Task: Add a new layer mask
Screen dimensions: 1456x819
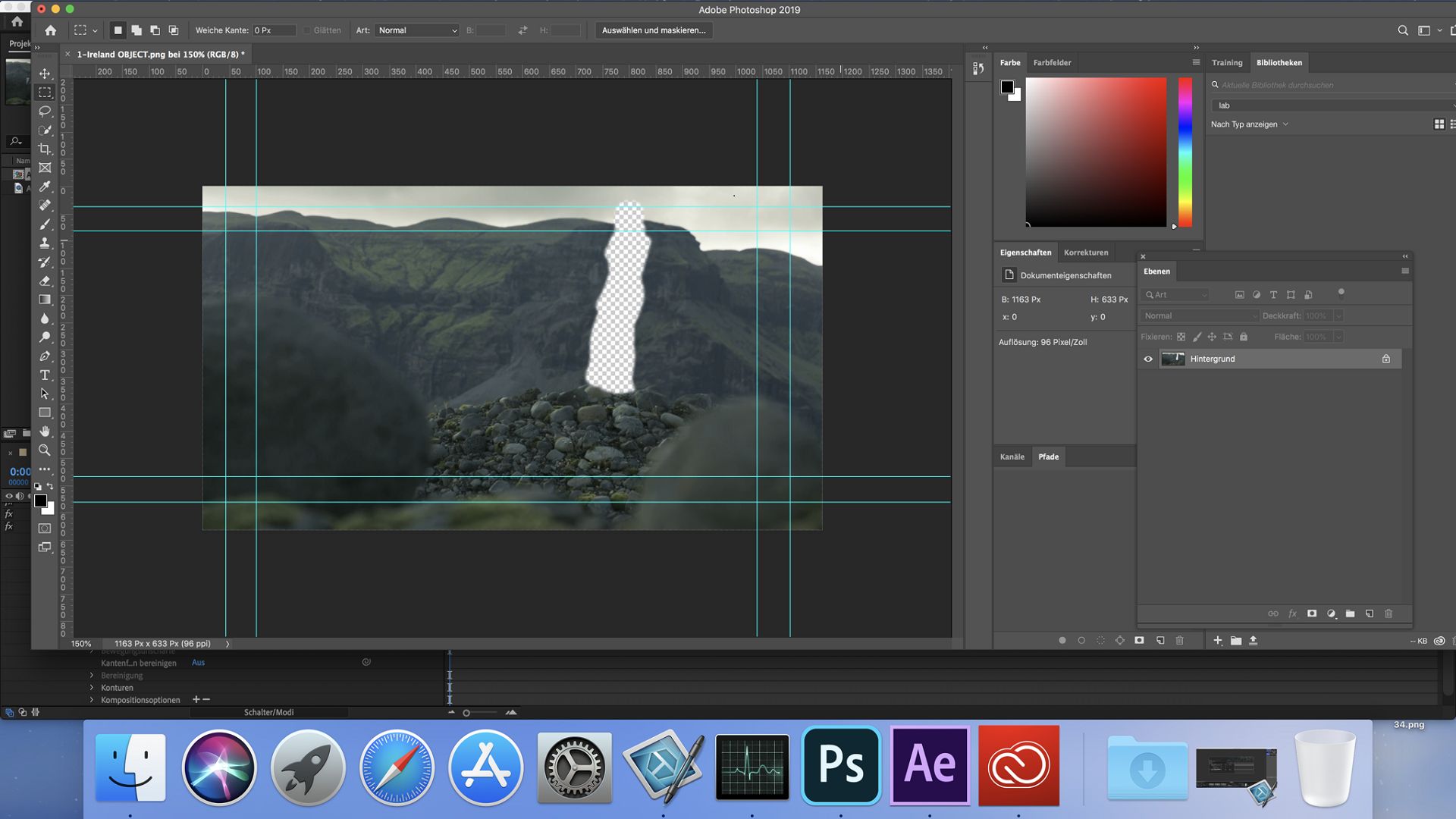Action: 1312,614
